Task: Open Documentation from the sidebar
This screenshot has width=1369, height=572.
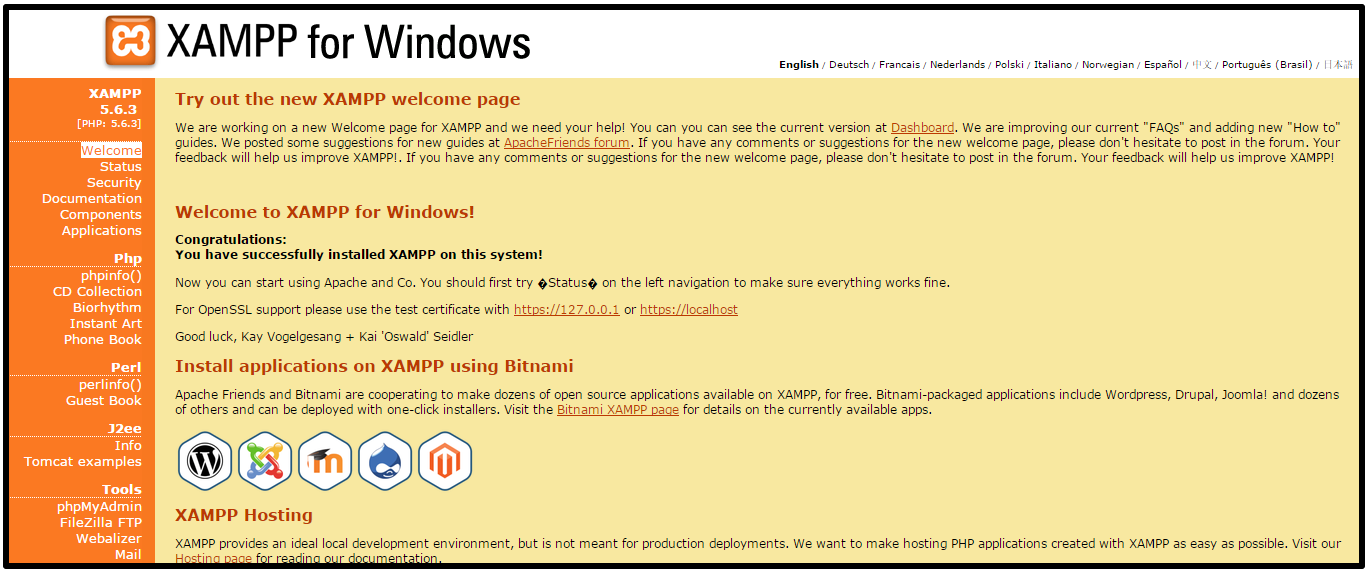Action: coord(92,199)
